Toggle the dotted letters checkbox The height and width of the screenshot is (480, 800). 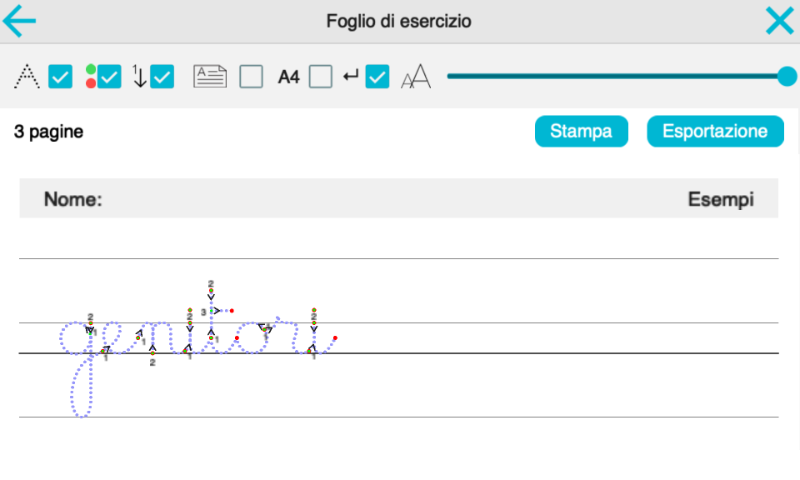click(x=60, y=77)
